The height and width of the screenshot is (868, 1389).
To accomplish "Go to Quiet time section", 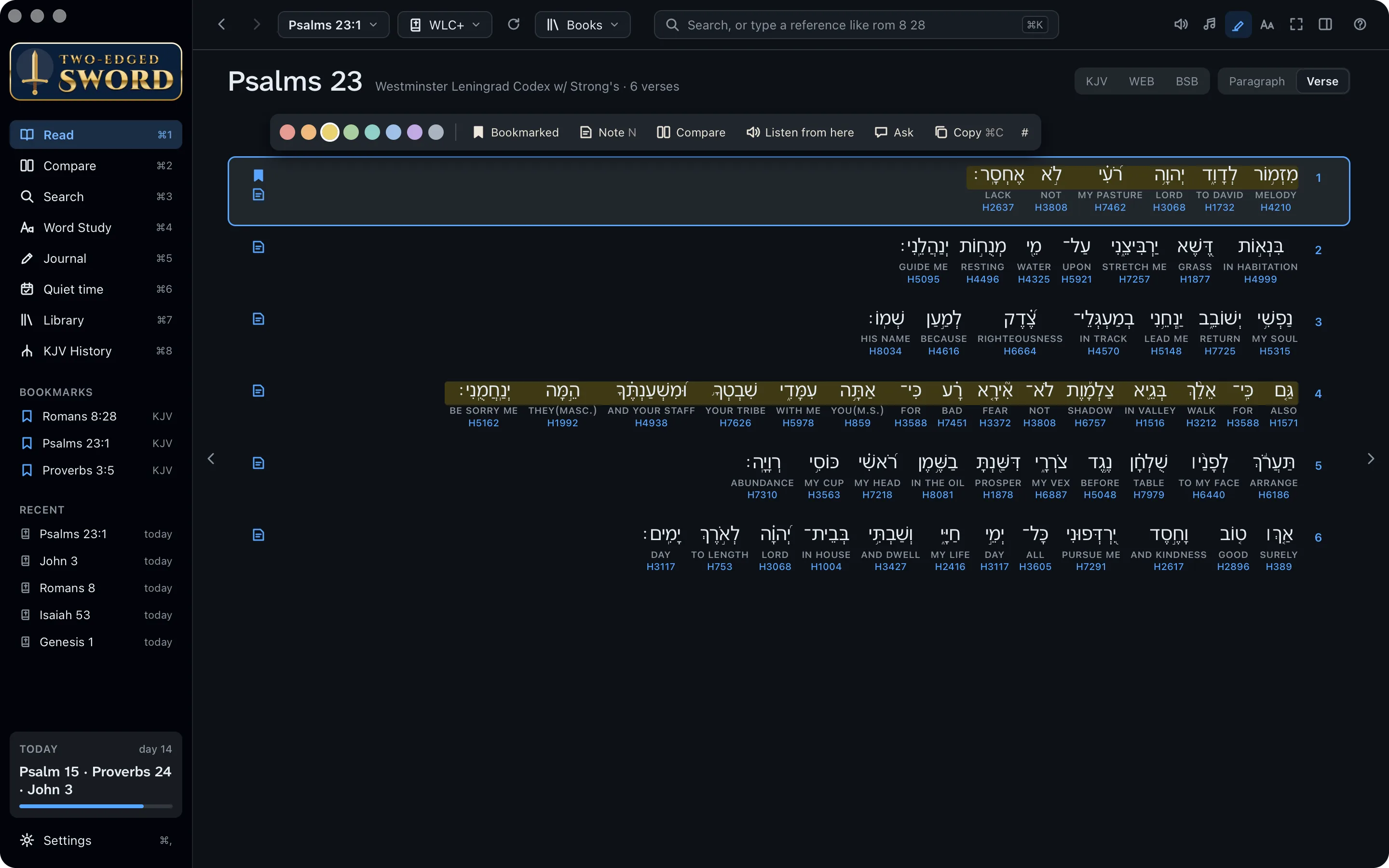I will [x=96, y=289].
